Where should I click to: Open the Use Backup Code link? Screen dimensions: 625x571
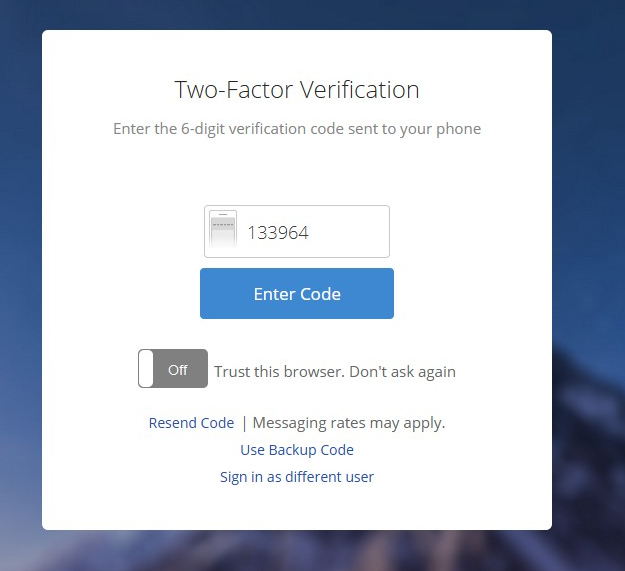[x=297, y=450]
